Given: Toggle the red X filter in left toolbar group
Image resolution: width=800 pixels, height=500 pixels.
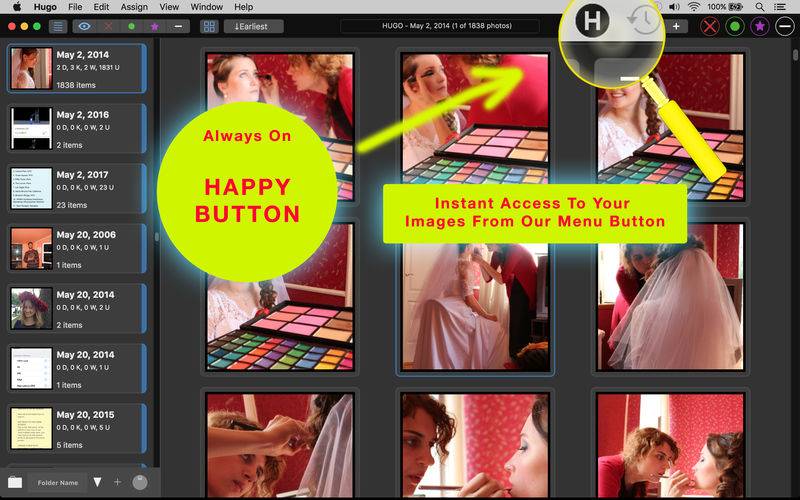Looking at the screenshot, I should click(108, 27).
